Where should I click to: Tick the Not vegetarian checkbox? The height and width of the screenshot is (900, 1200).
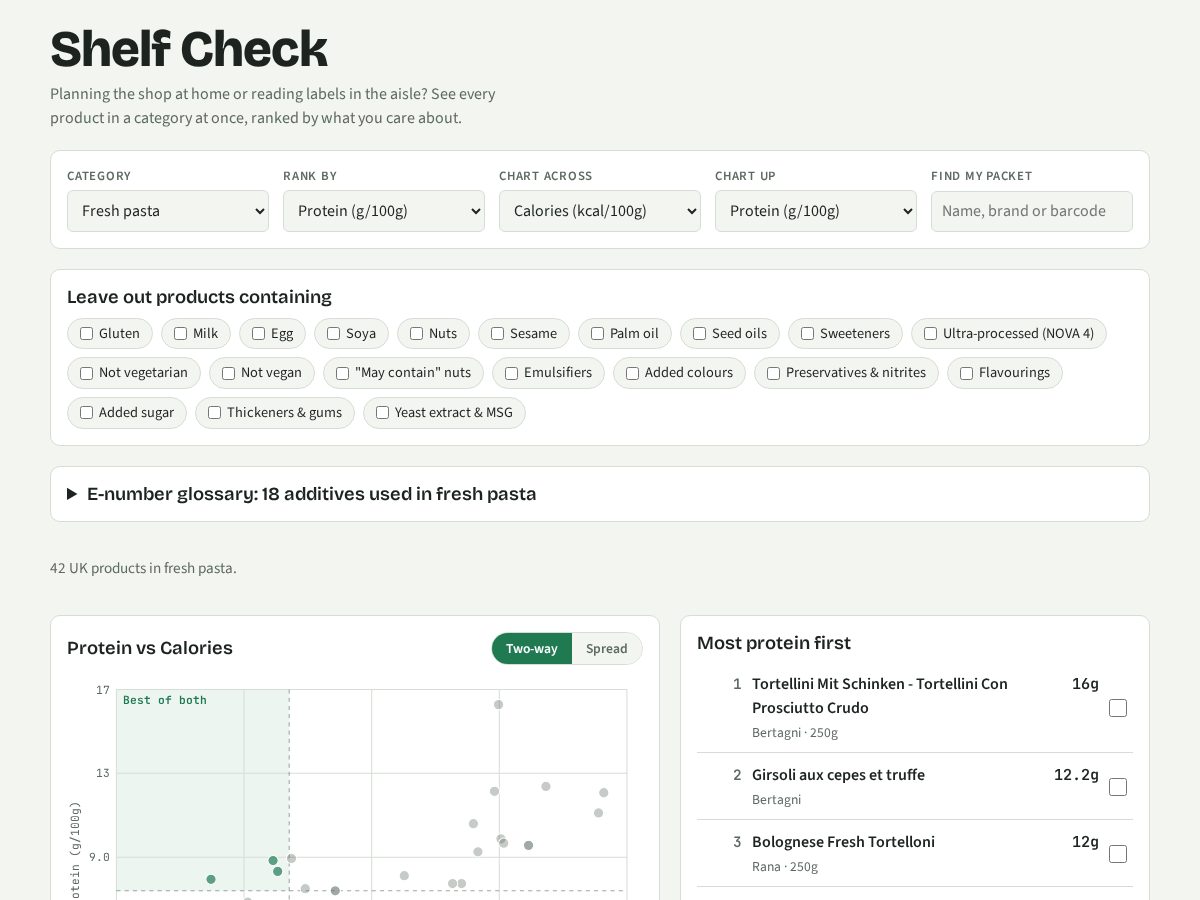click(x=87, y=373)
